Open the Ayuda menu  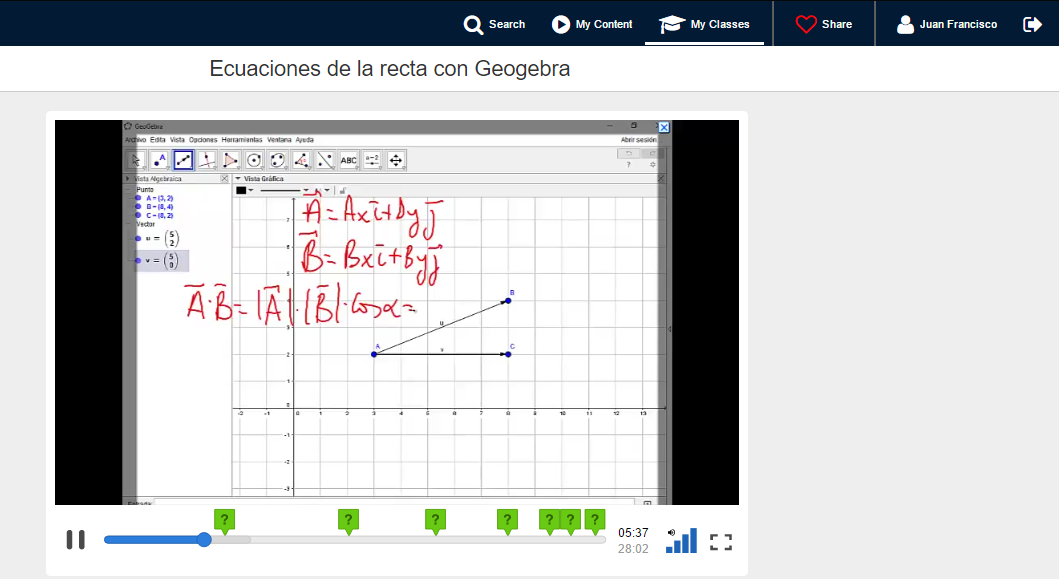305,140
